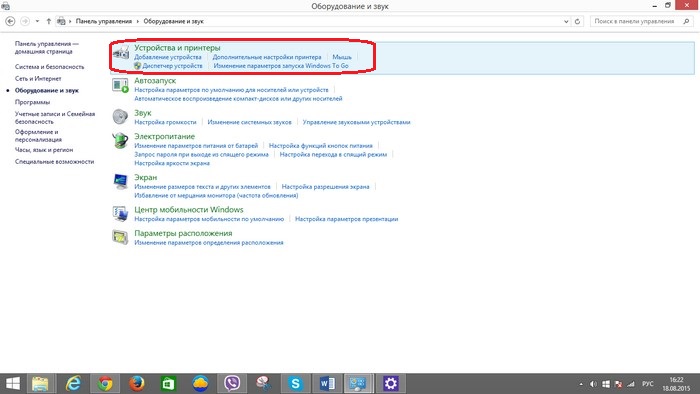Open Специальные возможности in sidebar
Screen dimensions: 700x394
(54, 162)
